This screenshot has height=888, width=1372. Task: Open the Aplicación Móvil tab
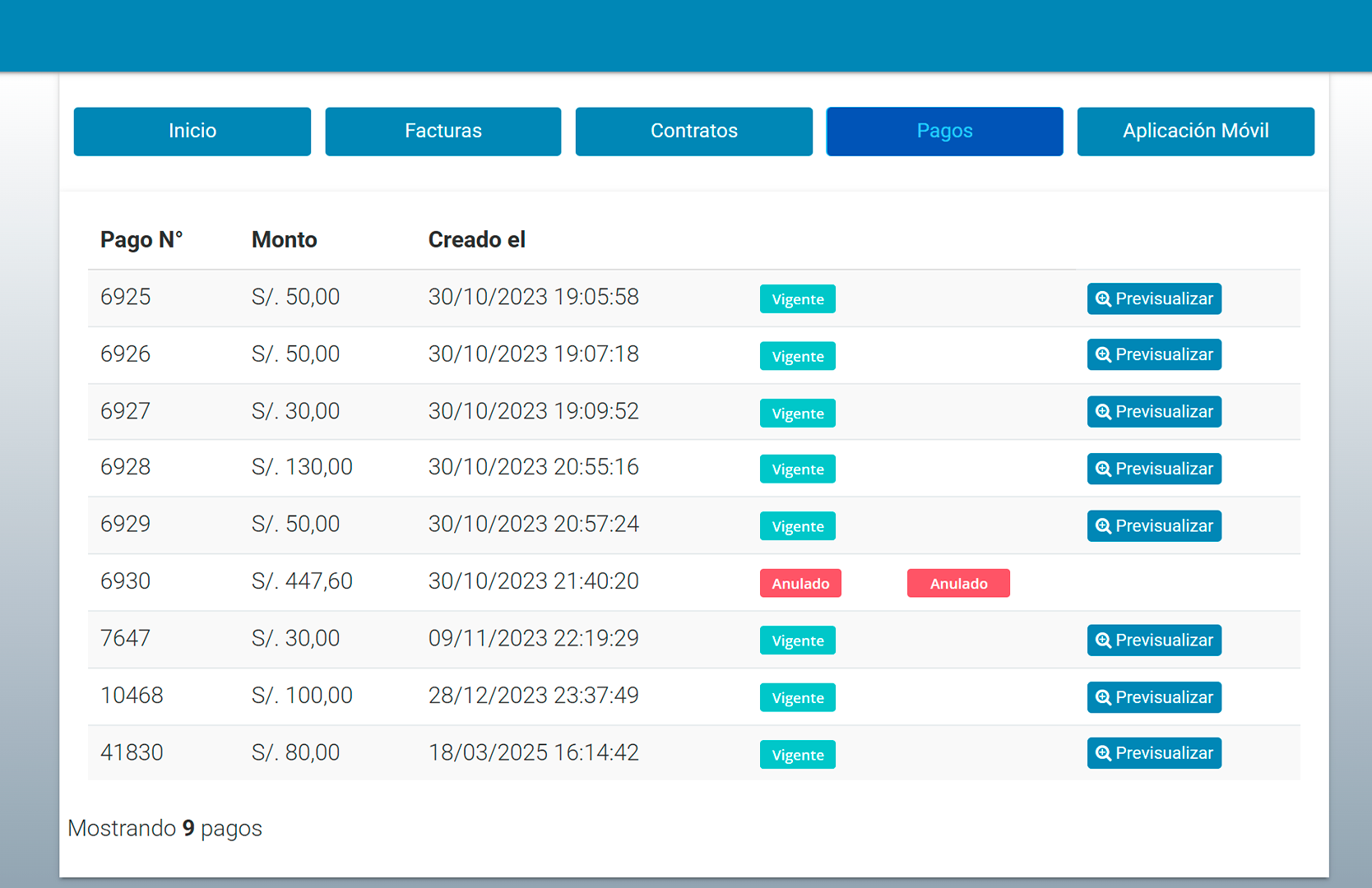(1195, 132)
